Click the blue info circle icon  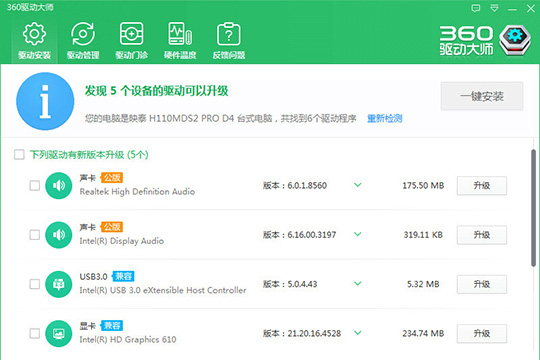click(x=45, y=101)
